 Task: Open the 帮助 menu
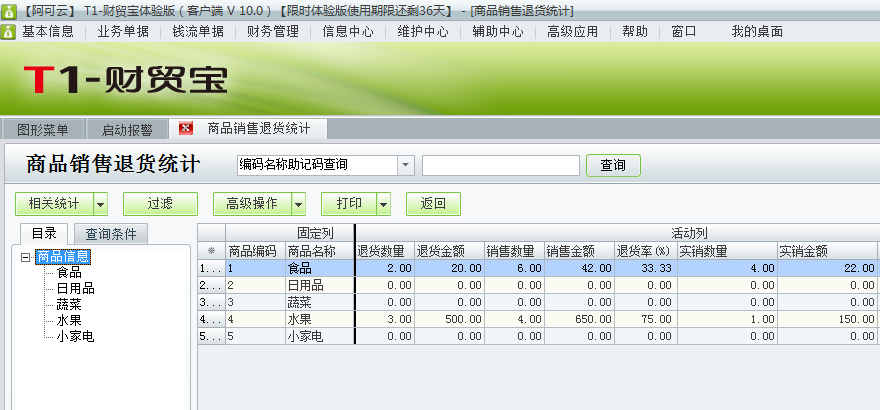[635, 32]
